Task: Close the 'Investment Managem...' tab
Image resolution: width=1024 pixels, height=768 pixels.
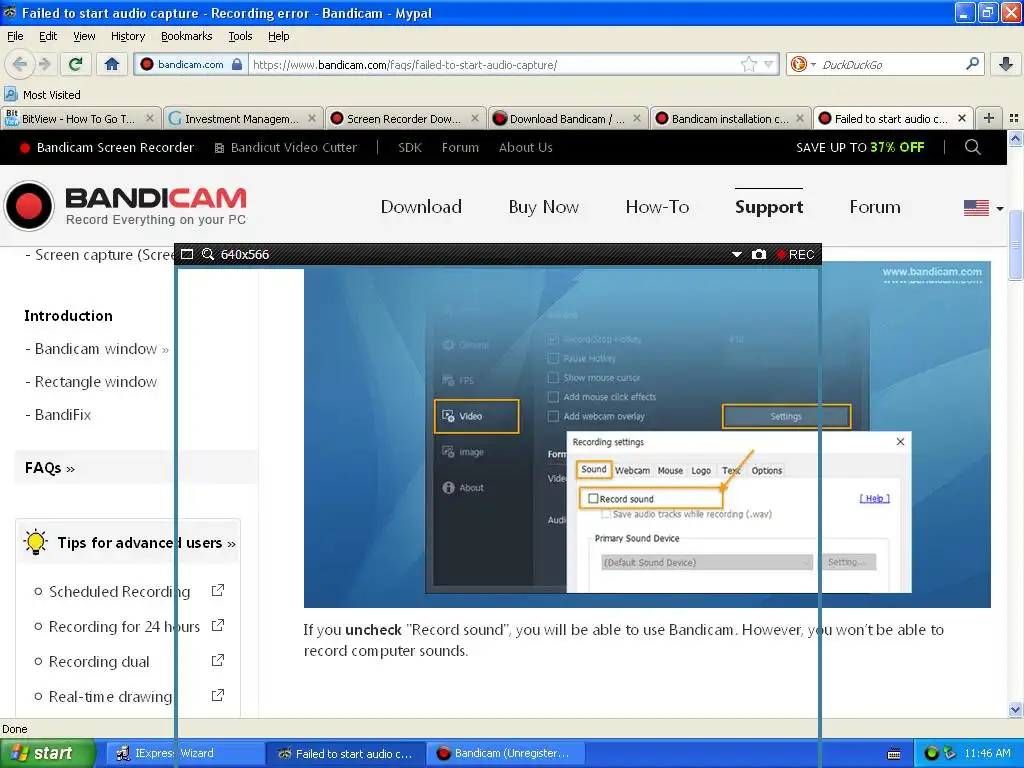Action: coord(312,118)
